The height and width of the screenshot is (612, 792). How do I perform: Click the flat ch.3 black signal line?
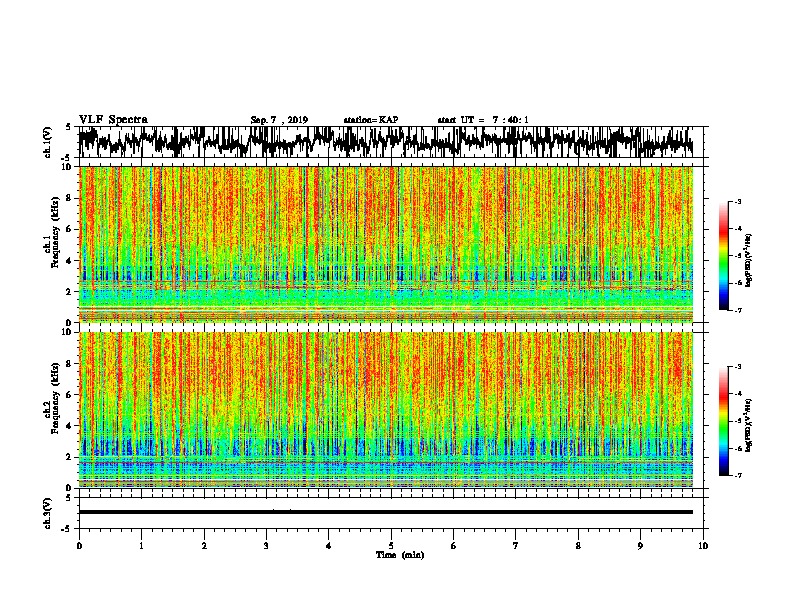[386, 512]
